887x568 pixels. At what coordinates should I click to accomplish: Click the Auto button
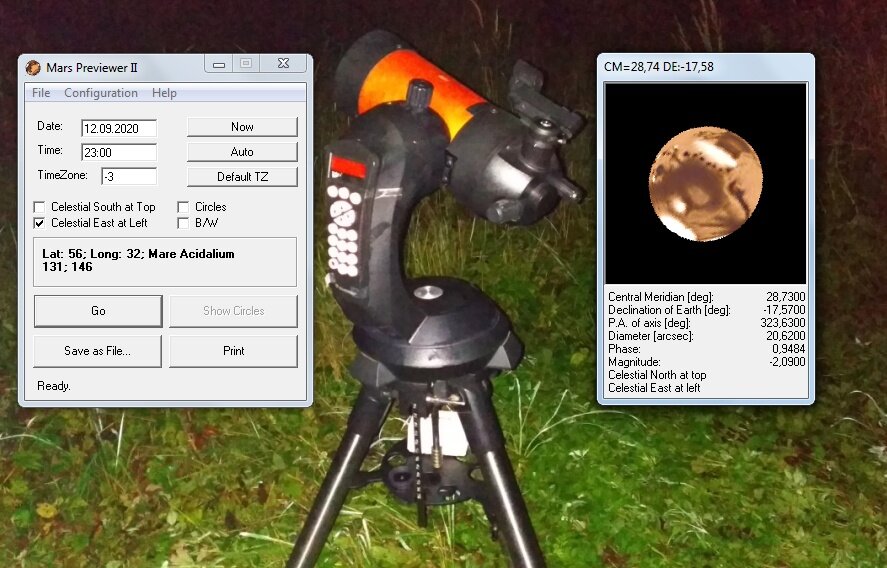(x=242, y=152)
